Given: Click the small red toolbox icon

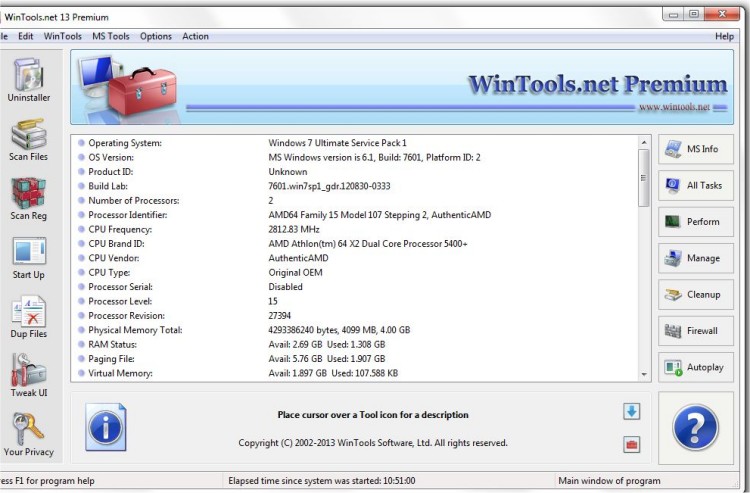Looking at the screenshot, I should (631, 444).
